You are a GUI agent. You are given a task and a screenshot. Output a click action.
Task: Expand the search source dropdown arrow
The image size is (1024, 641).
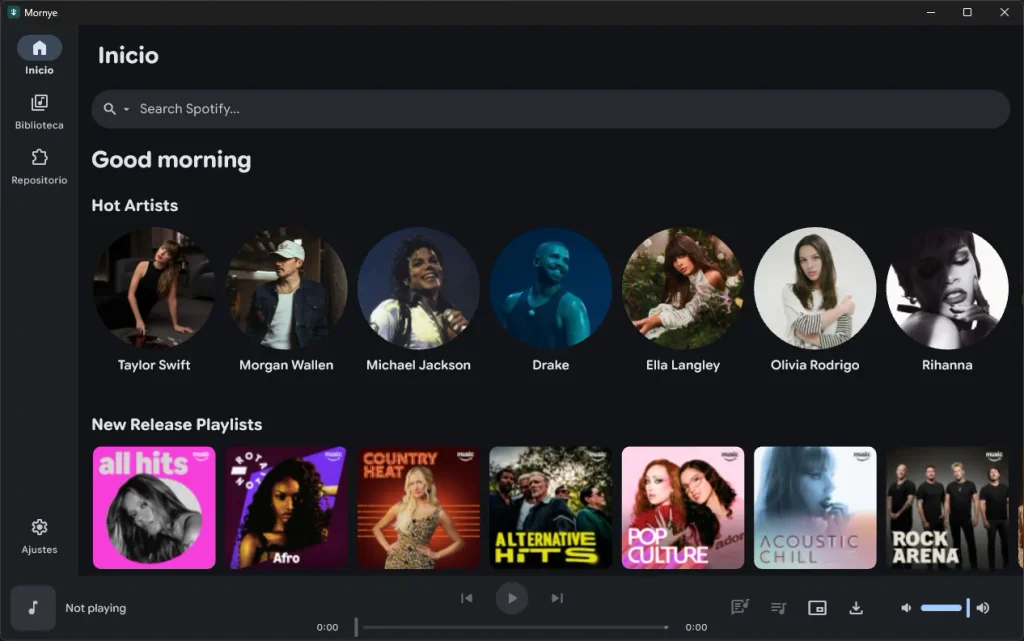click(x=126, y=110)
